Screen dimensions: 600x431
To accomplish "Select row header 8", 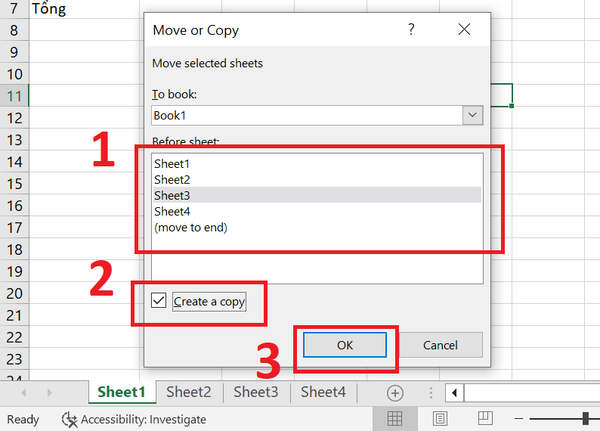I will pyautogui.click(x=14, y=30).
